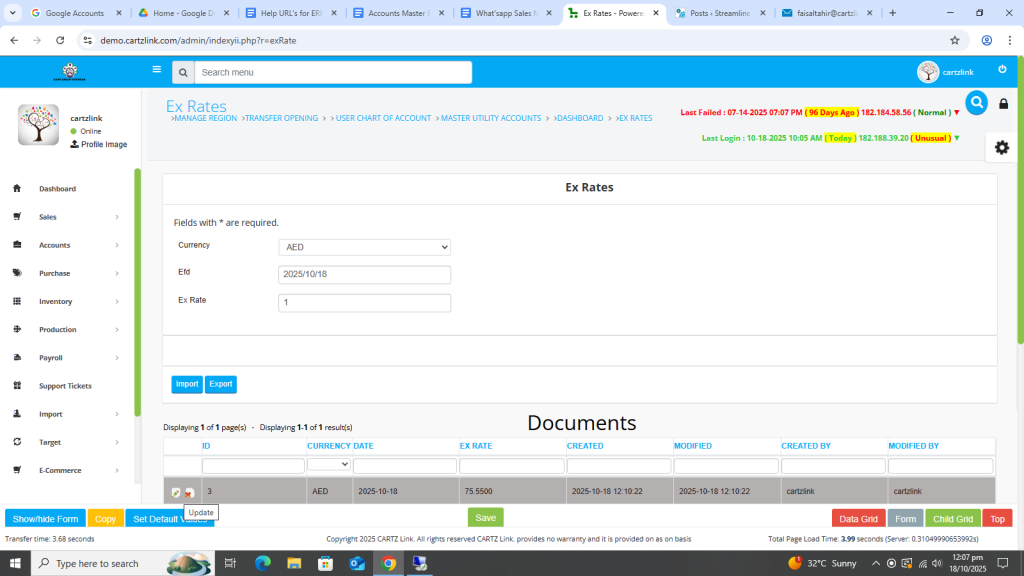Click the padlock lock icon

point(1003,104)
